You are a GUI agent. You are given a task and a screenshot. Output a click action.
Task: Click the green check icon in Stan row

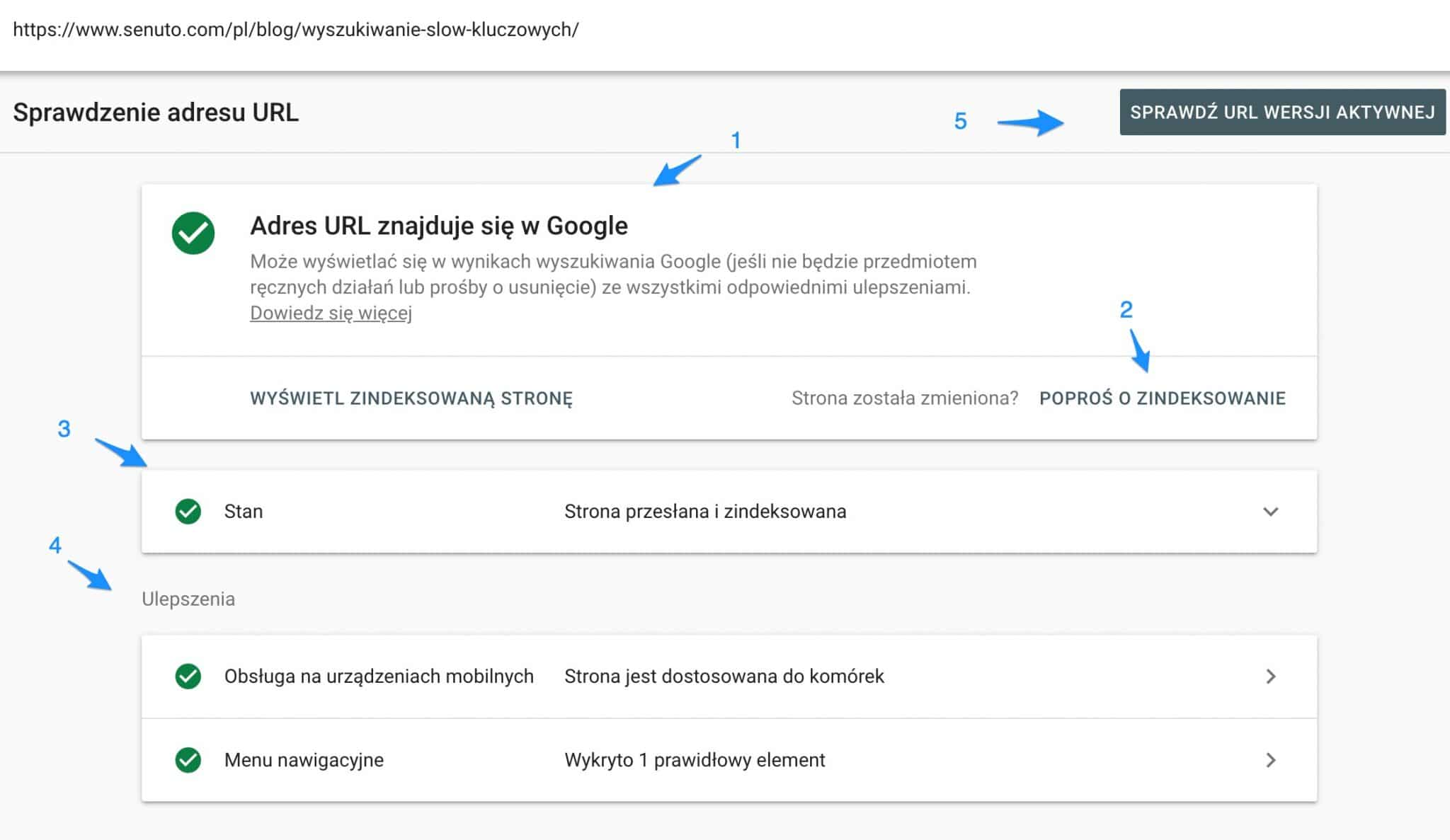188,511
